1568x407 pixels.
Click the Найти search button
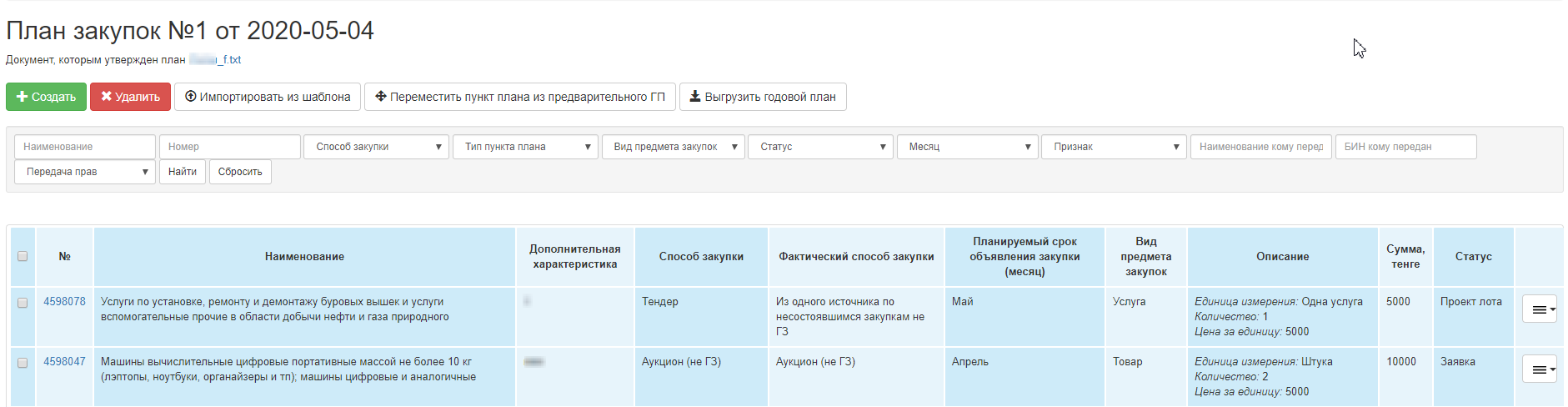pos(183,172)
